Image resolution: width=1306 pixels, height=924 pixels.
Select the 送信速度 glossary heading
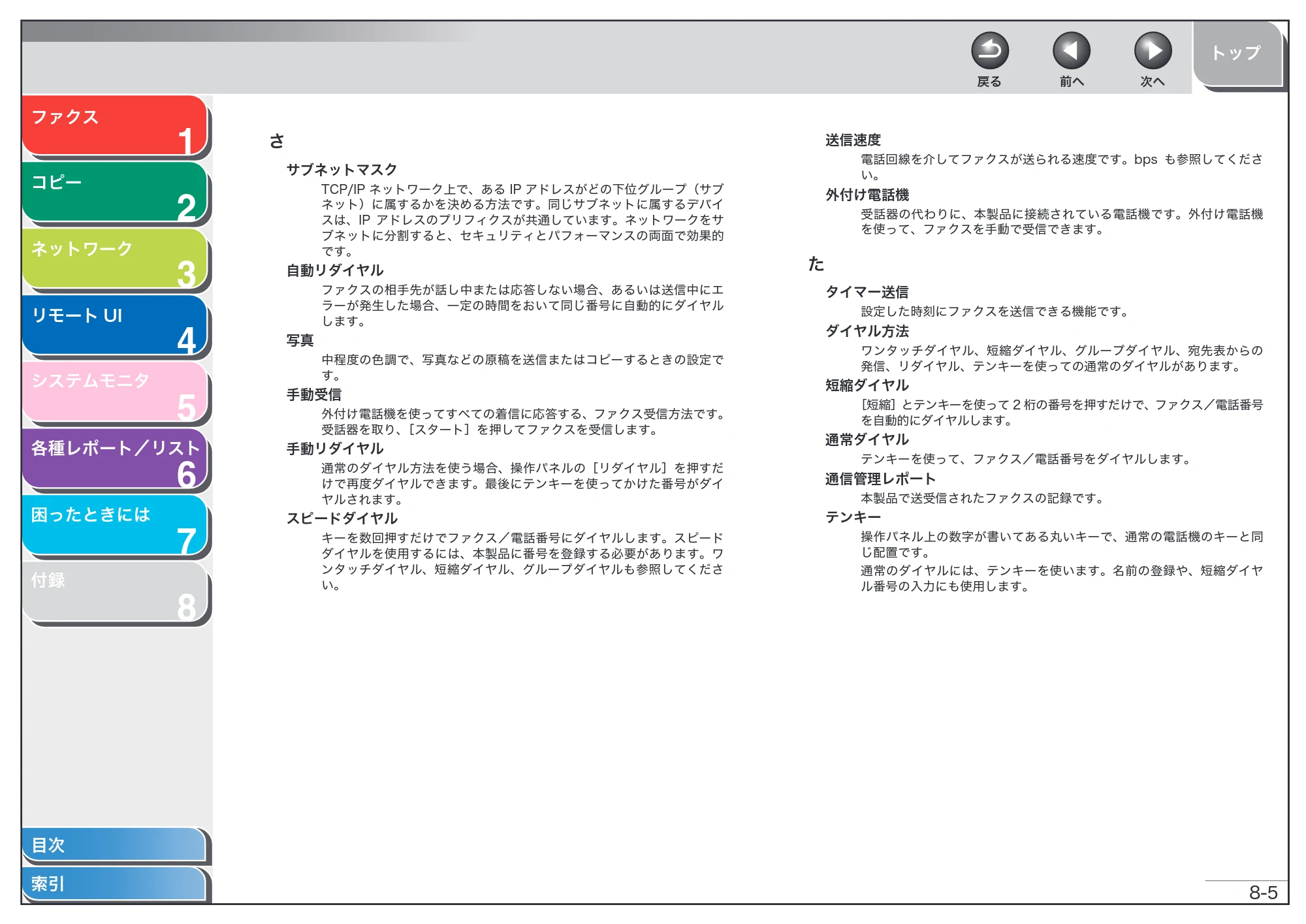coord(853,140)
